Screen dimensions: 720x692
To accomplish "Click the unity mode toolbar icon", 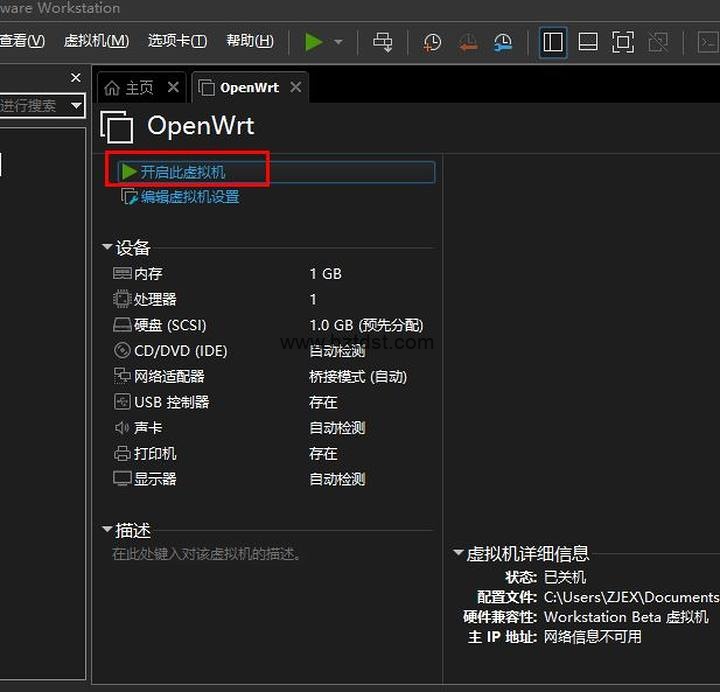I will click(658, 42).
